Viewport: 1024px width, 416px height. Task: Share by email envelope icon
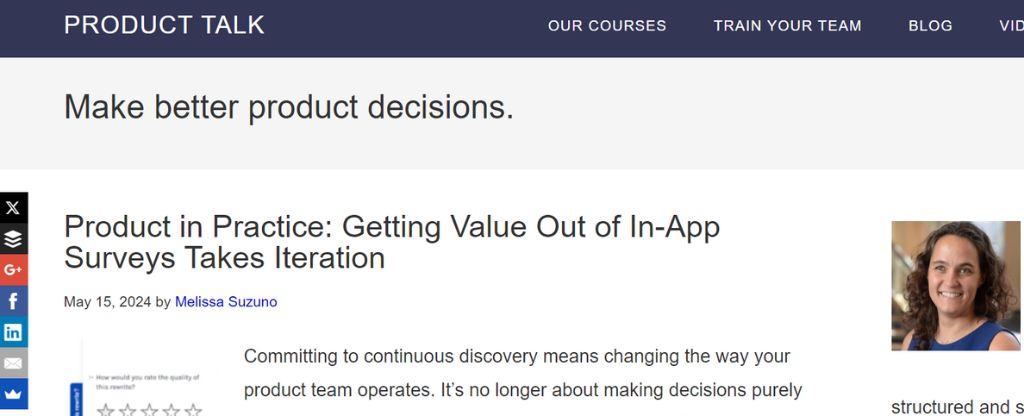(x=13, y=363)
